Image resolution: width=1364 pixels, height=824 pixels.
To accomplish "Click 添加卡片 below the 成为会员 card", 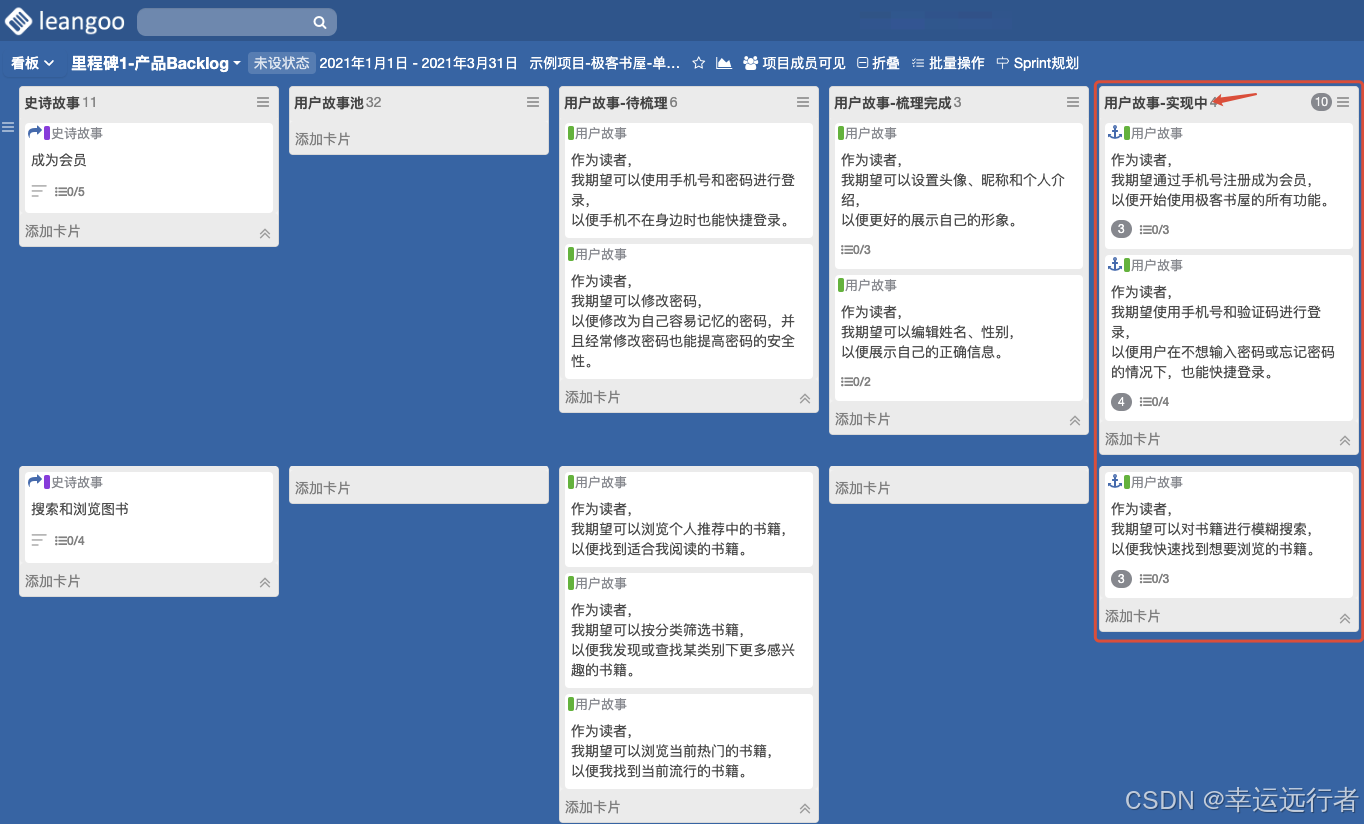I will (x=53, y=231).
